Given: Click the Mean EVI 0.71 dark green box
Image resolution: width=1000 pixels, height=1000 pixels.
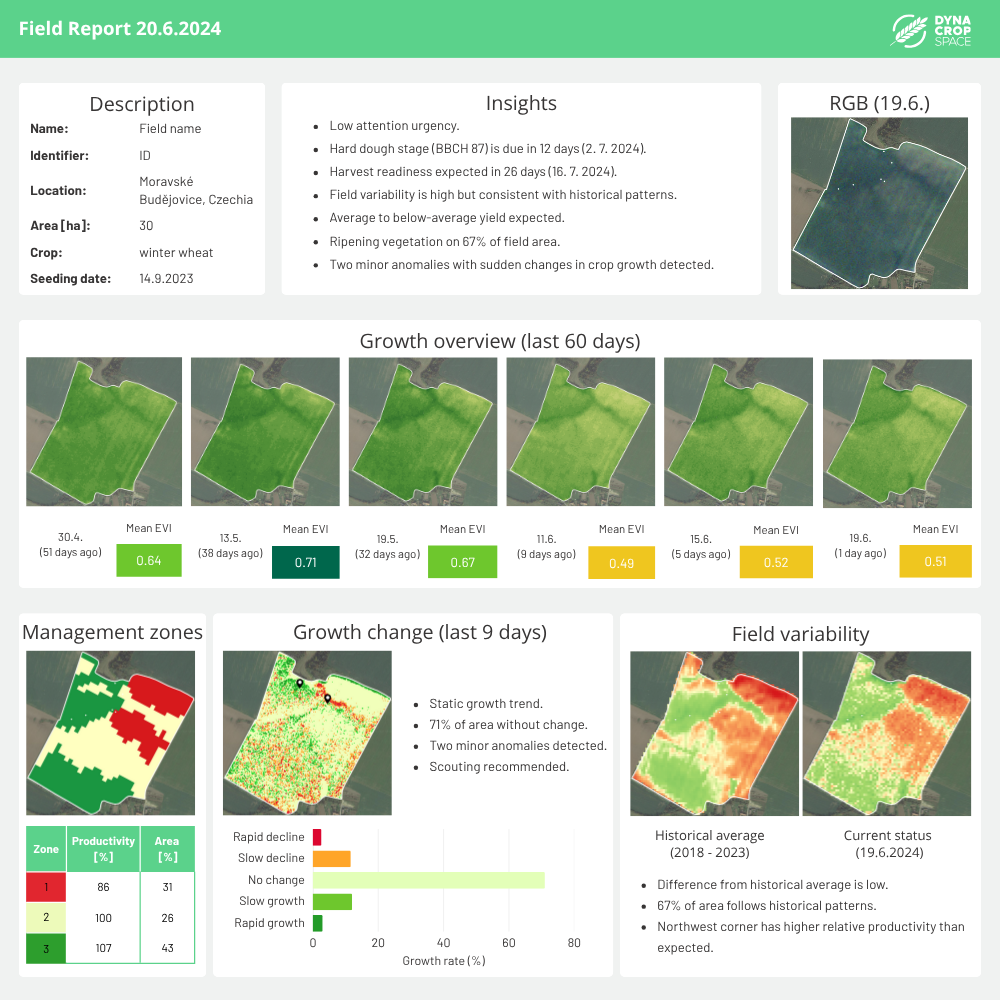Looking at the screenshot, I should tap(305, 562).
